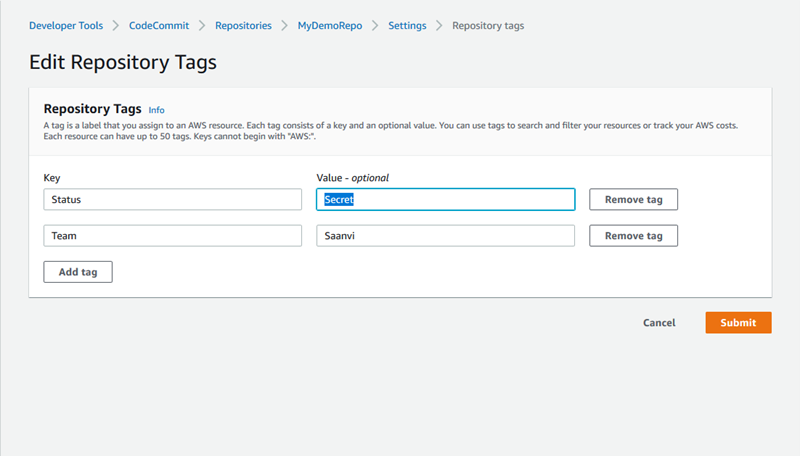
Task: Remove the Status tag
Action: pyautogui.click(x=633, y=199)
